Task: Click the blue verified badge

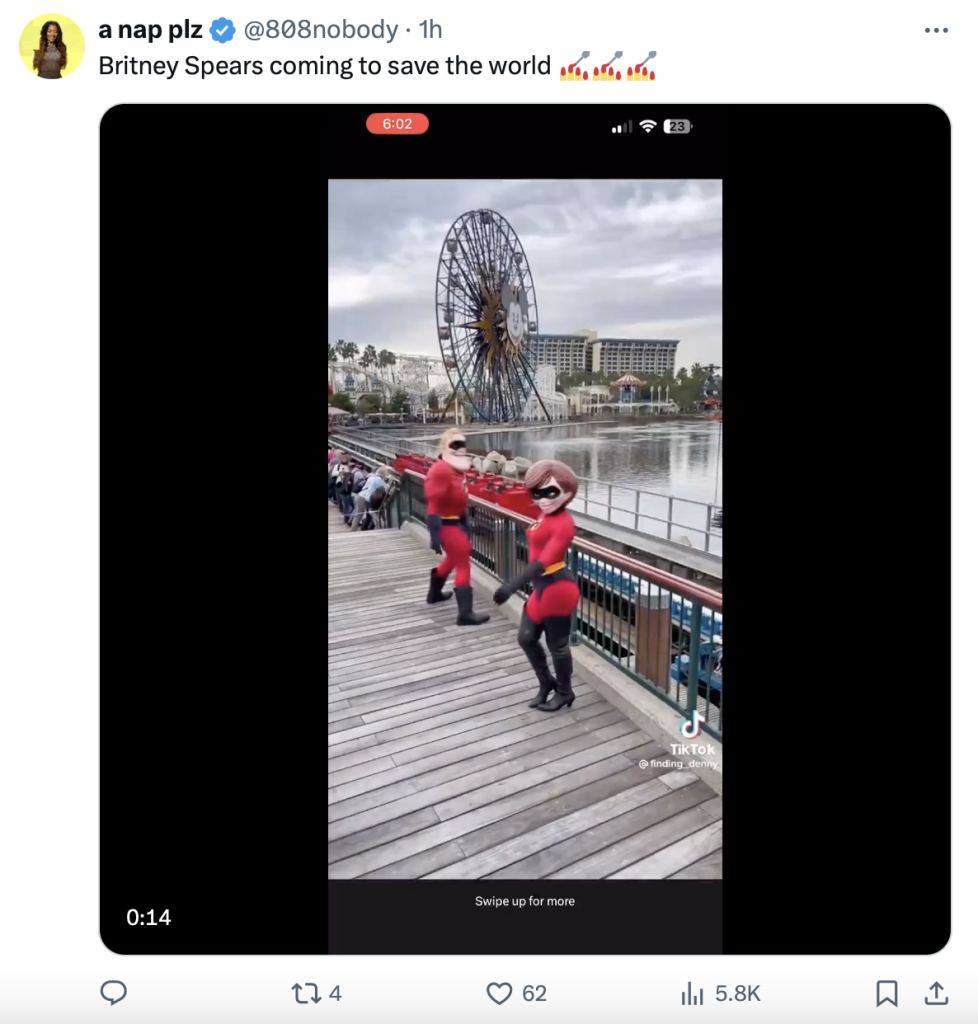Action: tap(222, 31)
